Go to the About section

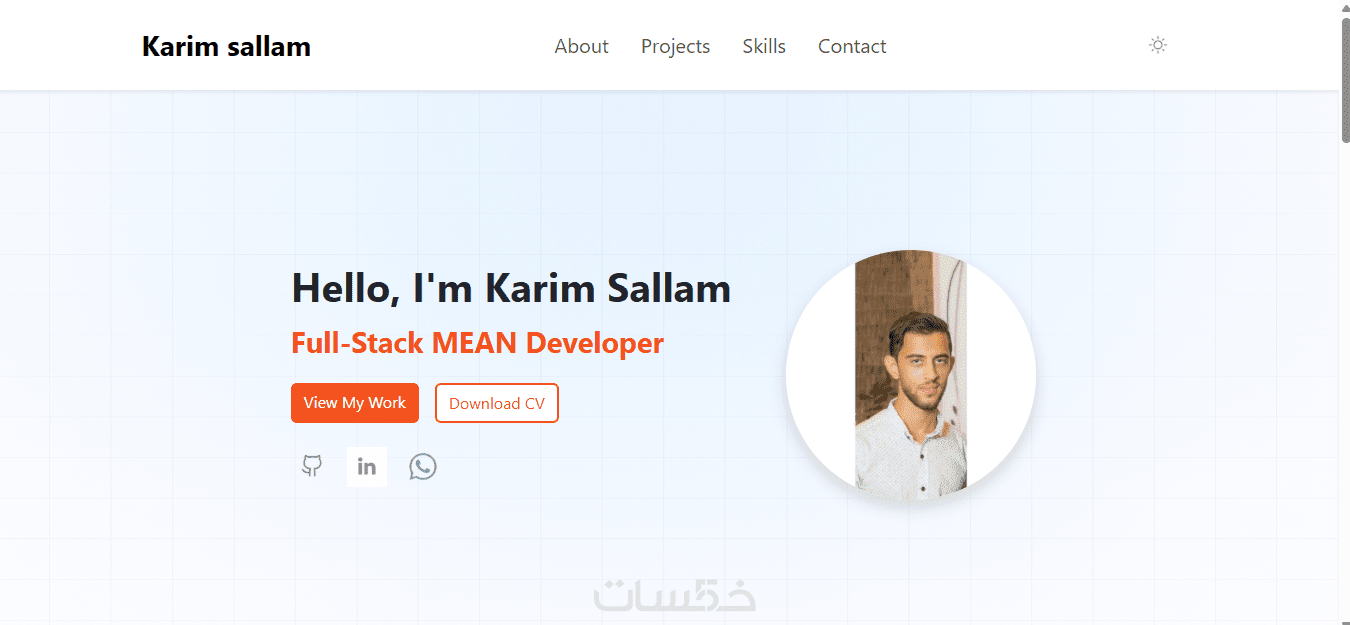coord(581,46)
